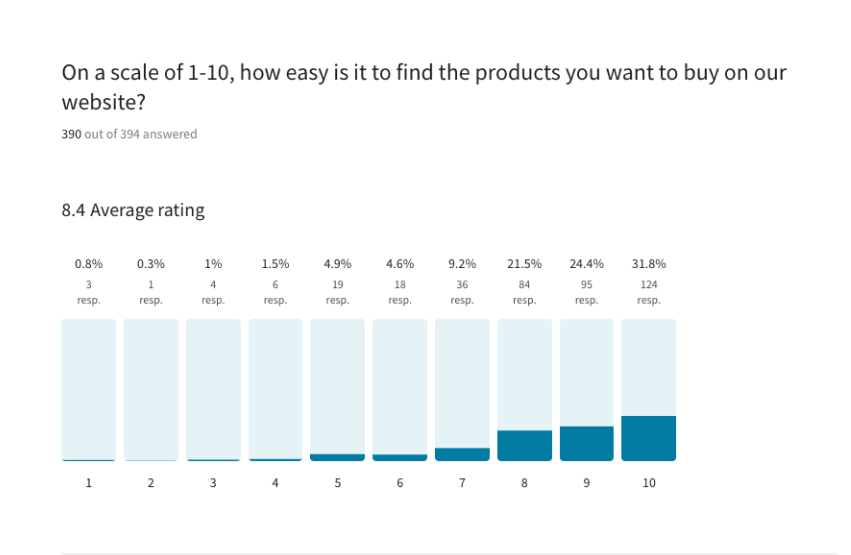Click the 24.4% percentage label
The width and height of the screenshot is (851, 555).
[586, 264]
